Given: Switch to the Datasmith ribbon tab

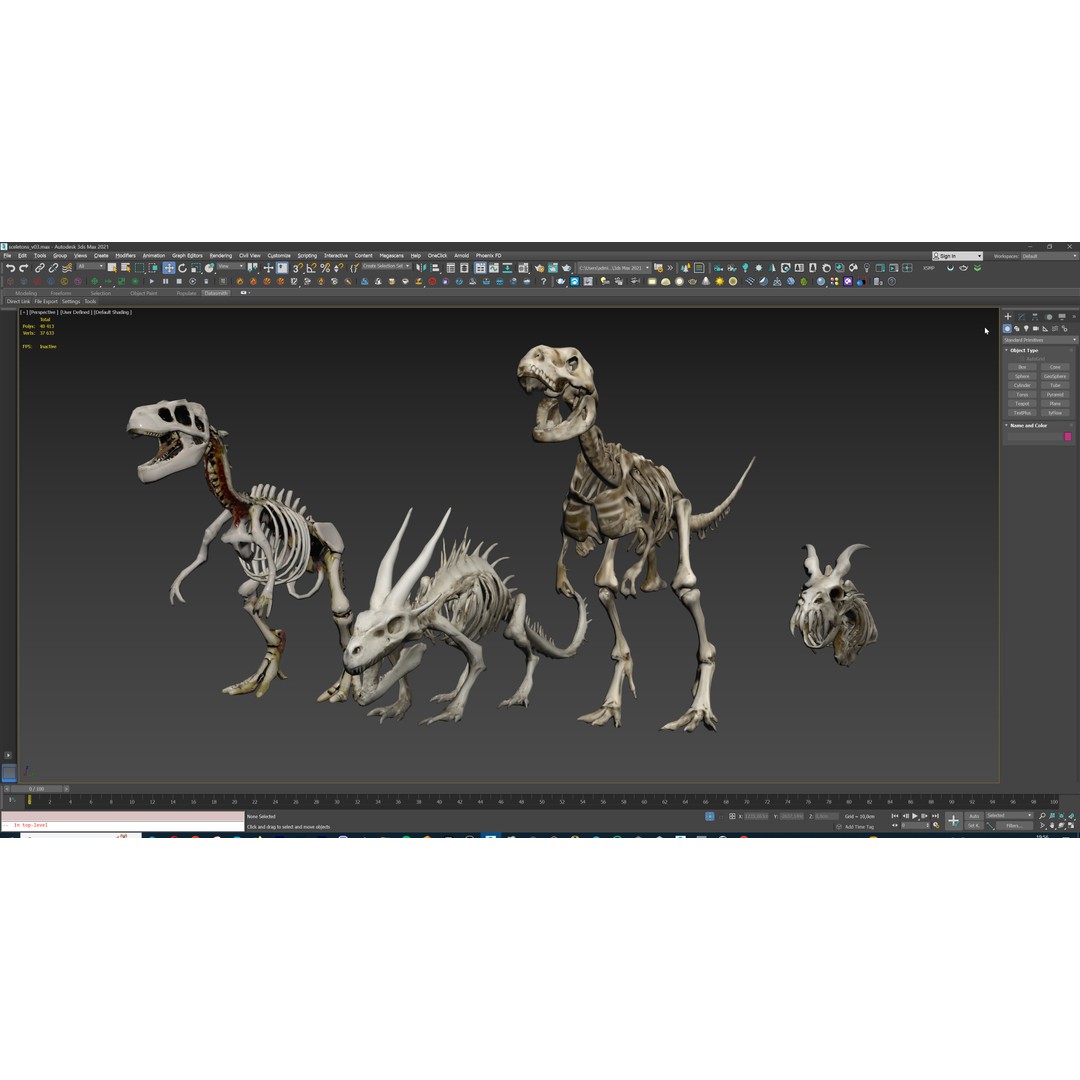Looking at the screenshot, I should 216,293.
